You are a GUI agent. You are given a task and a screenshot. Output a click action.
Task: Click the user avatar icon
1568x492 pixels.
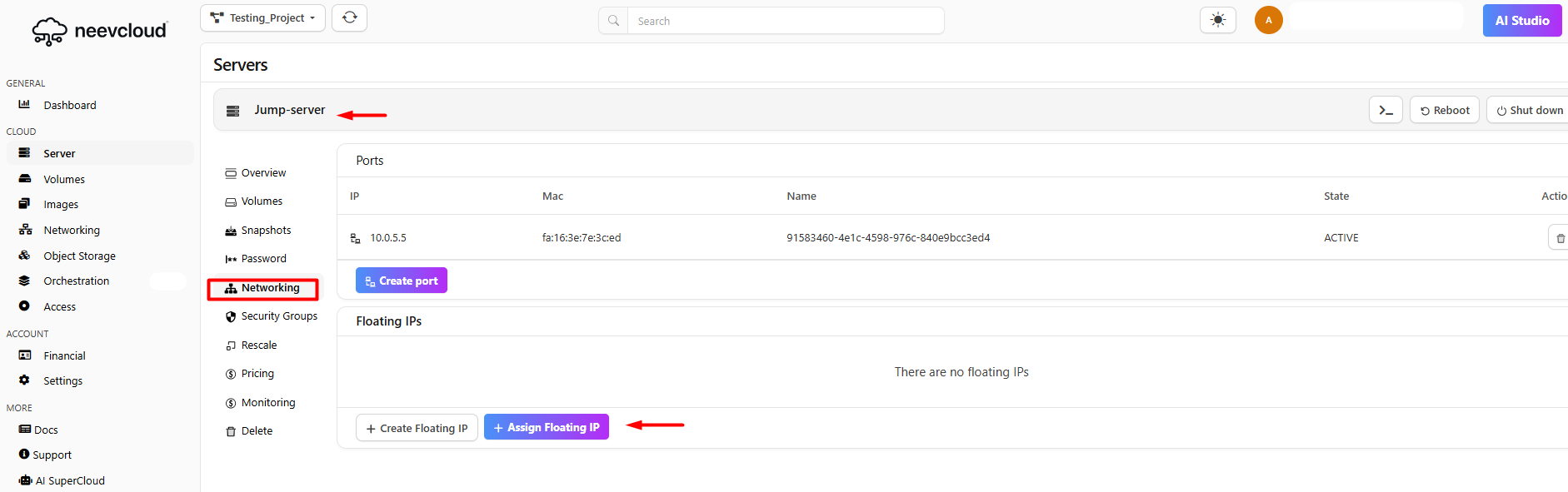[1268, 20]
